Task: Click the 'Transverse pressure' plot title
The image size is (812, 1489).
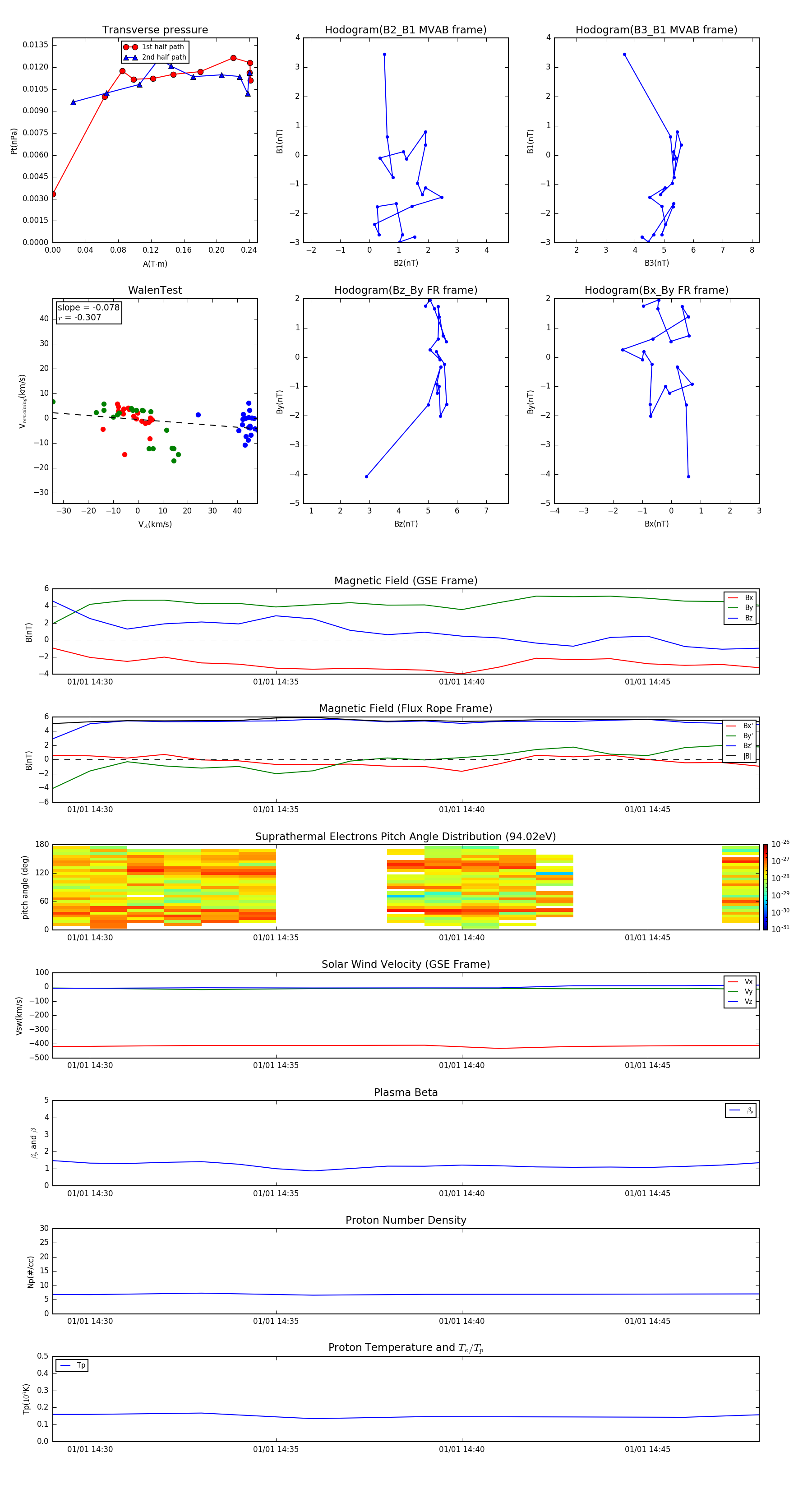Action: coord(155,30)
